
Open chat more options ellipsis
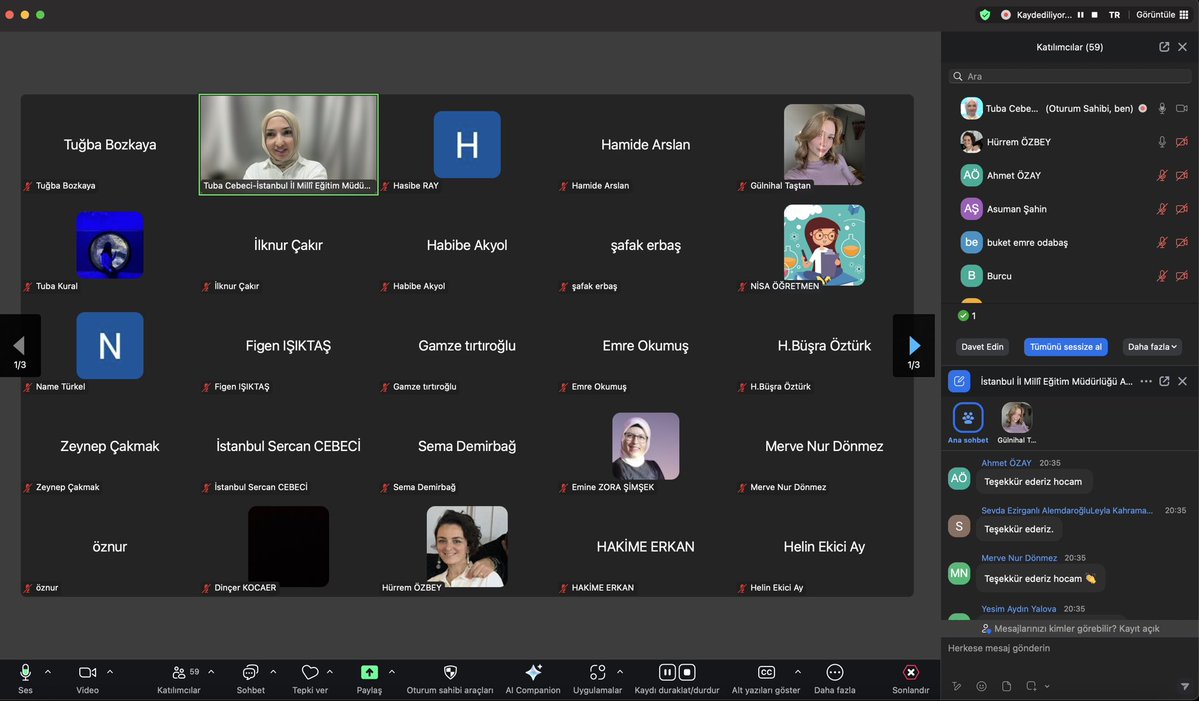tap(1145, 381)
